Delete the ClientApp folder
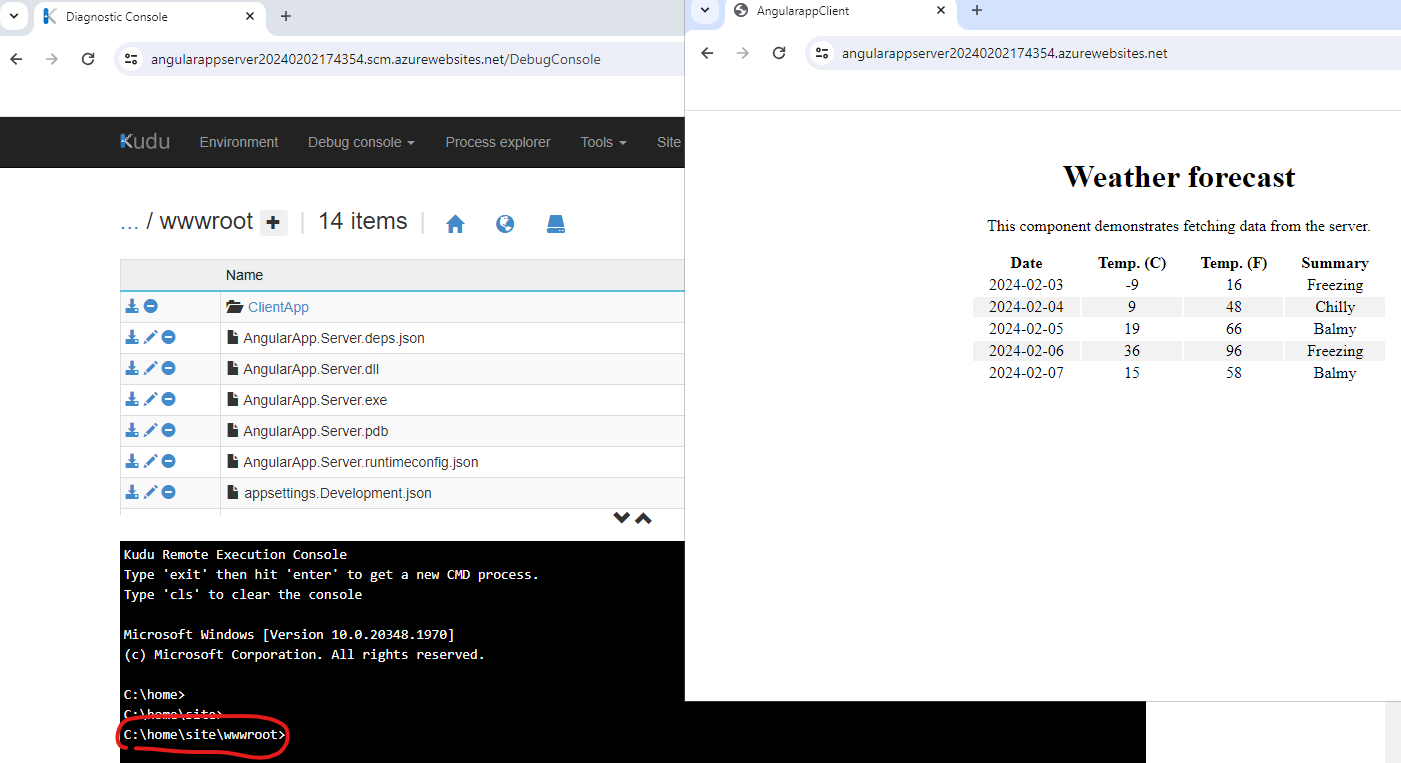This screenshot has width=1401, height=763. click(x=151, y=306)
